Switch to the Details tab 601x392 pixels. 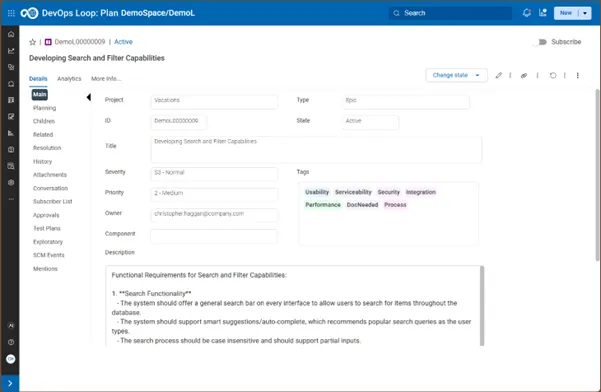(x=38, y=79)
